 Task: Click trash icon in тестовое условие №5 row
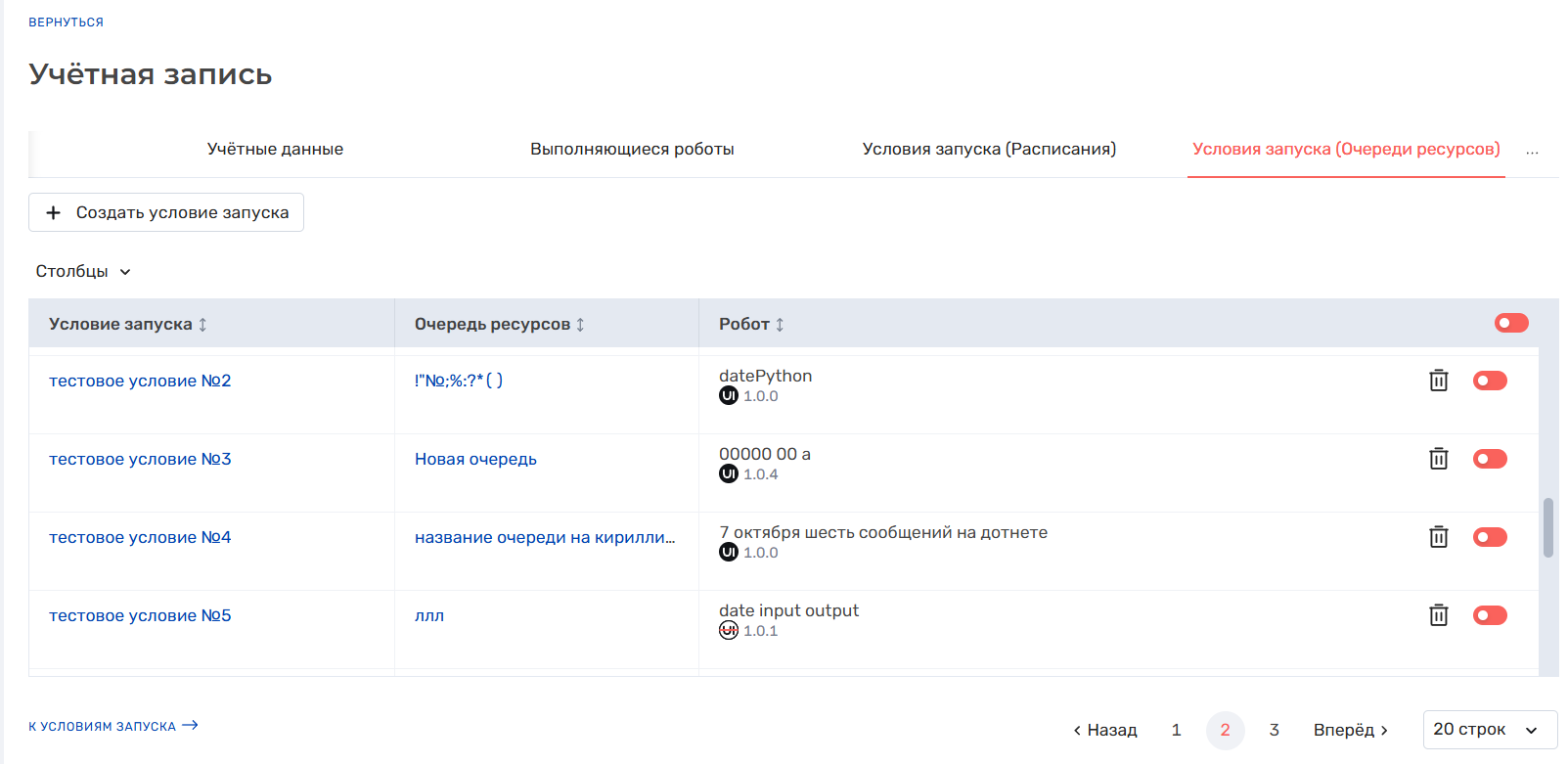coord(1438,615)
